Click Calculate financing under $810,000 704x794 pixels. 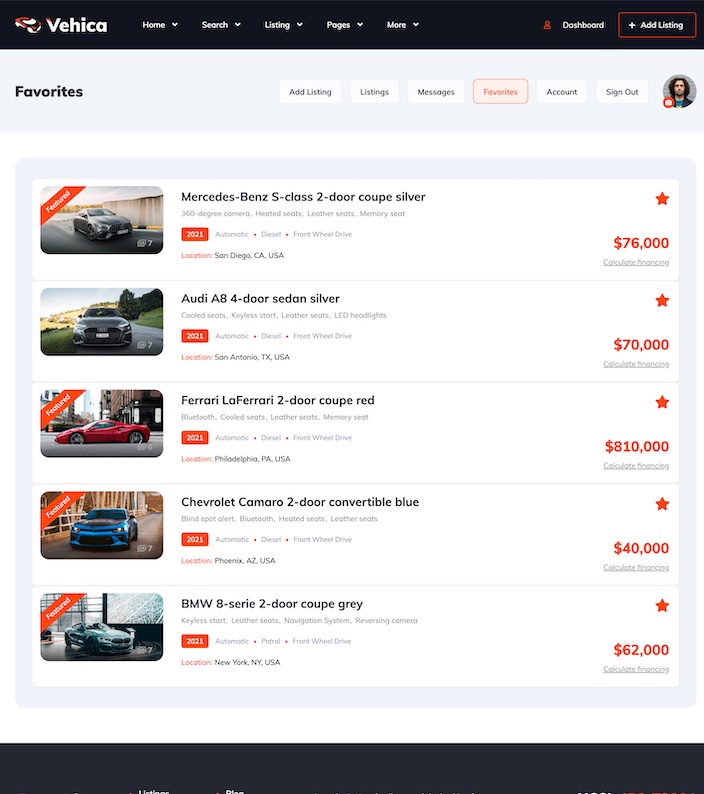point(636,466)
